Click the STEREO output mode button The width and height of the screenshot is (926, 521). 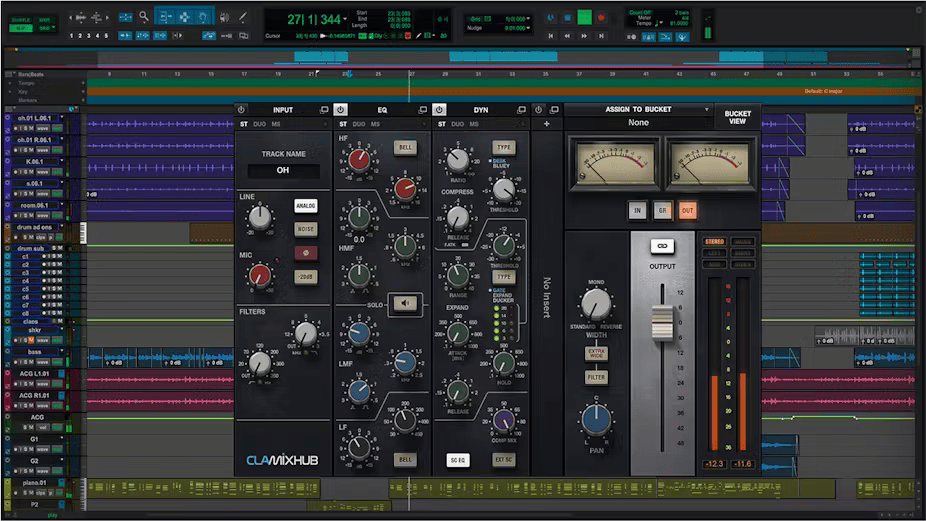click(714, 242)
